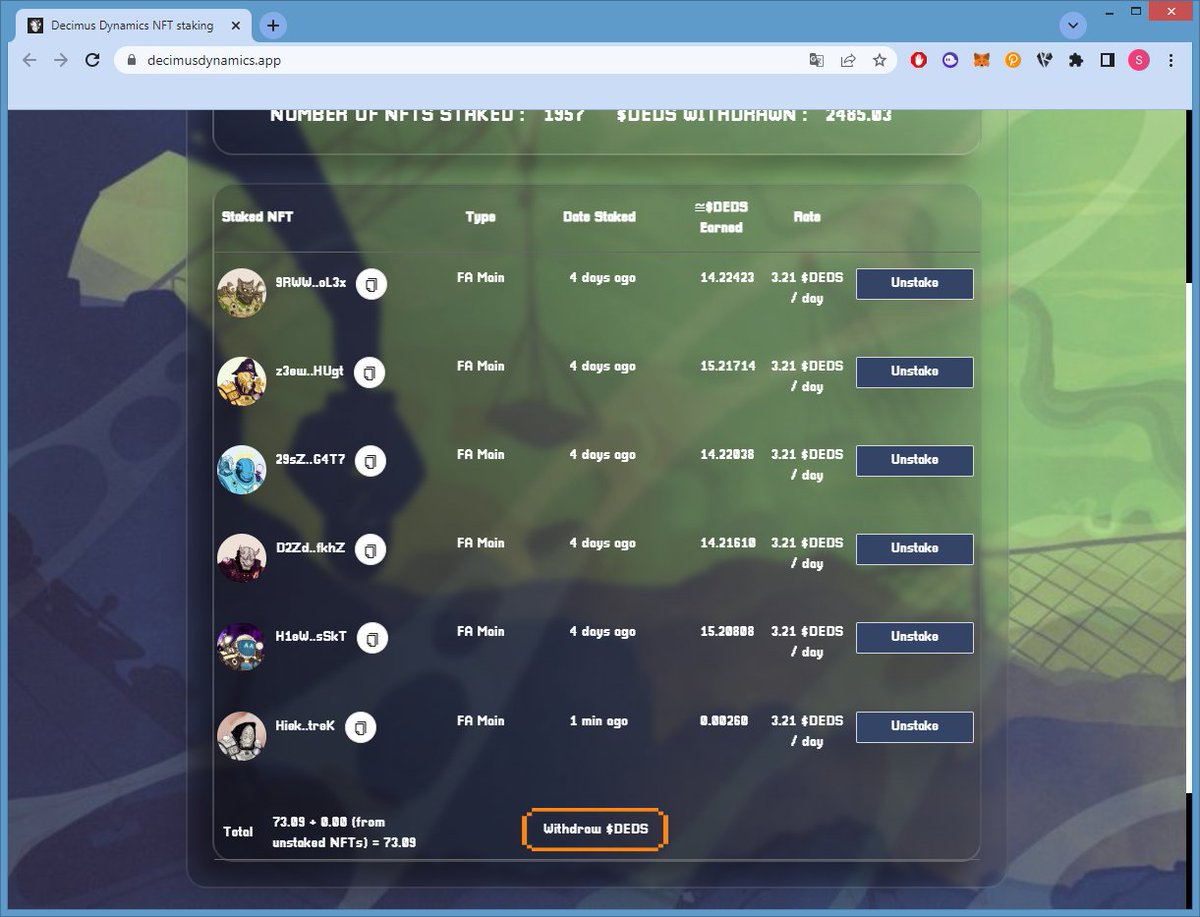View site security lock info

[x=130, y=60]
